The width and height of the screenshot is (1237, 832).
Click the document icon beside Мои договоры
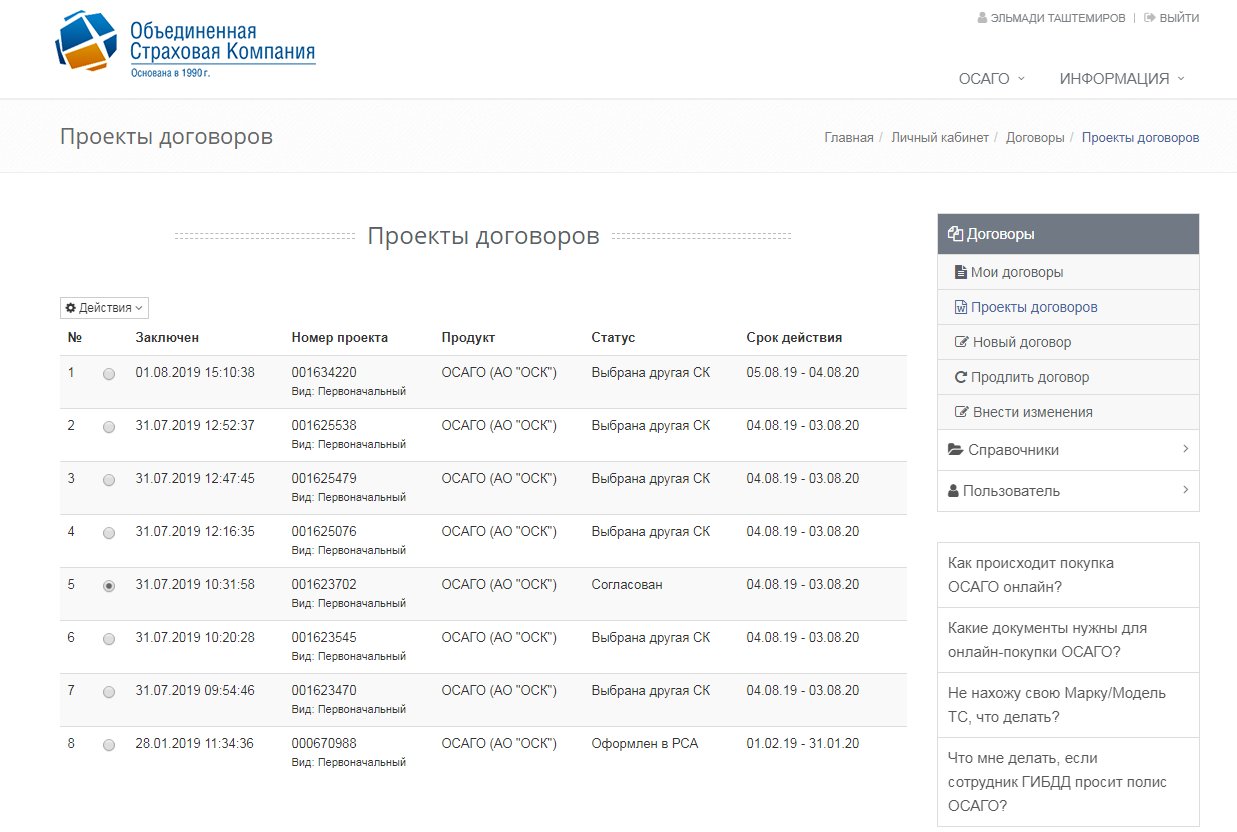pyautogui.click(x=961, y=272)
